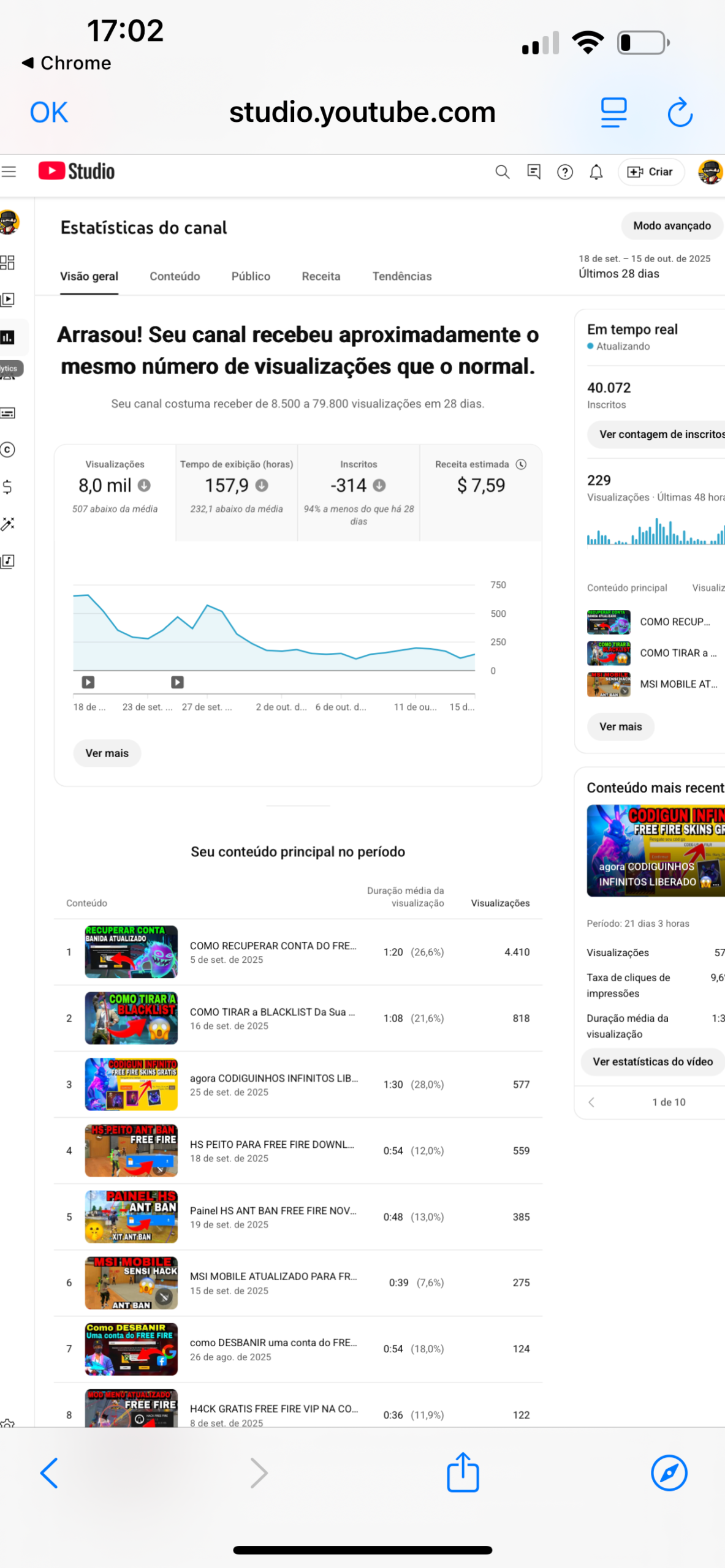The height and width of the screenshot is (1568, 725).
Task: Select the Inscritos metric card
Action: click(359, 493)
